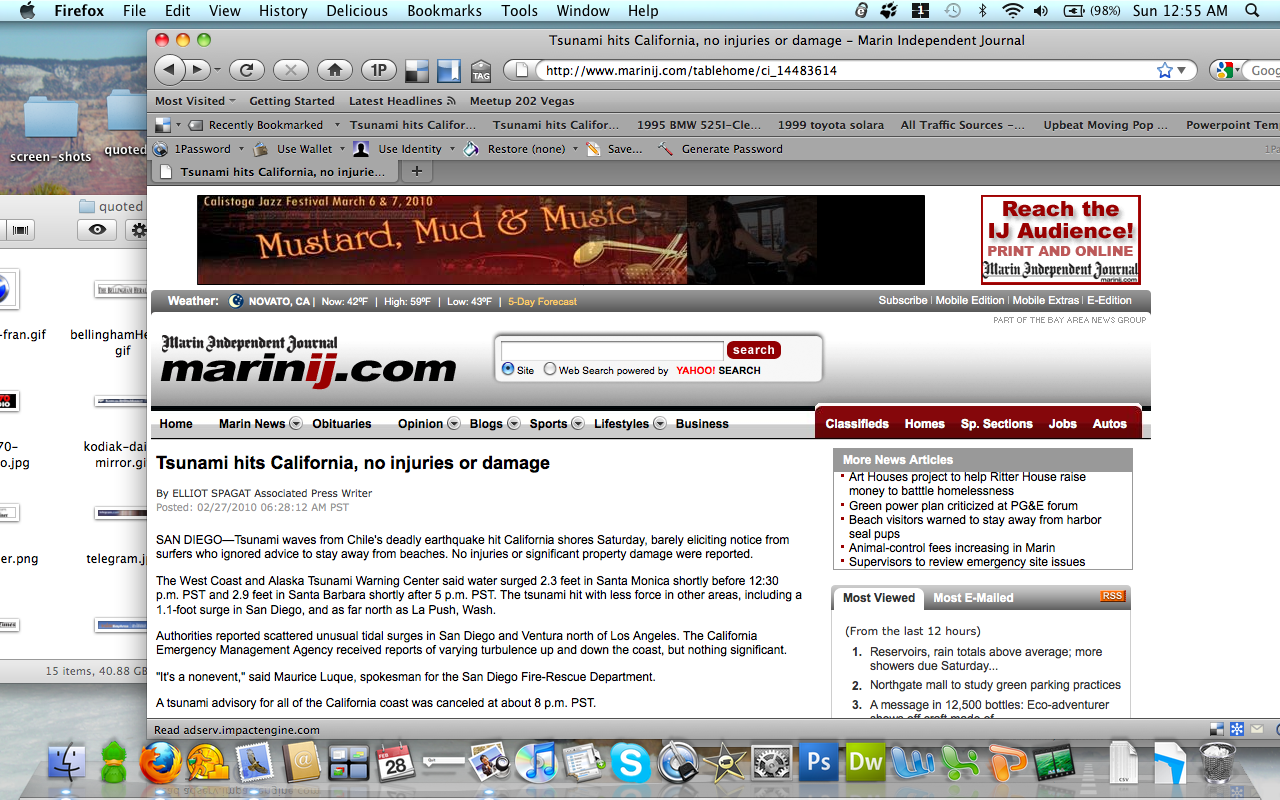This screenshot has width=1280, height=800.
Task: Select the Web Search radio button
Action: click(550, 370)
